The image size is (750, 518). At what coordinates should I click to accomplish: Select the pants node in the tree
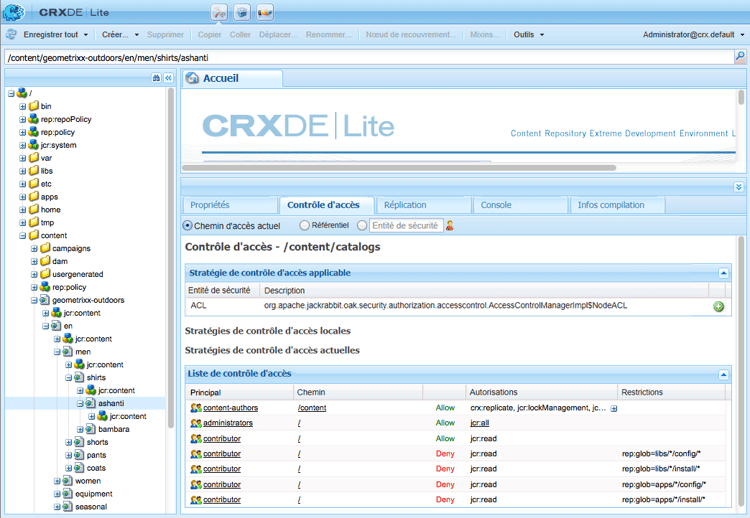[96, 455]
